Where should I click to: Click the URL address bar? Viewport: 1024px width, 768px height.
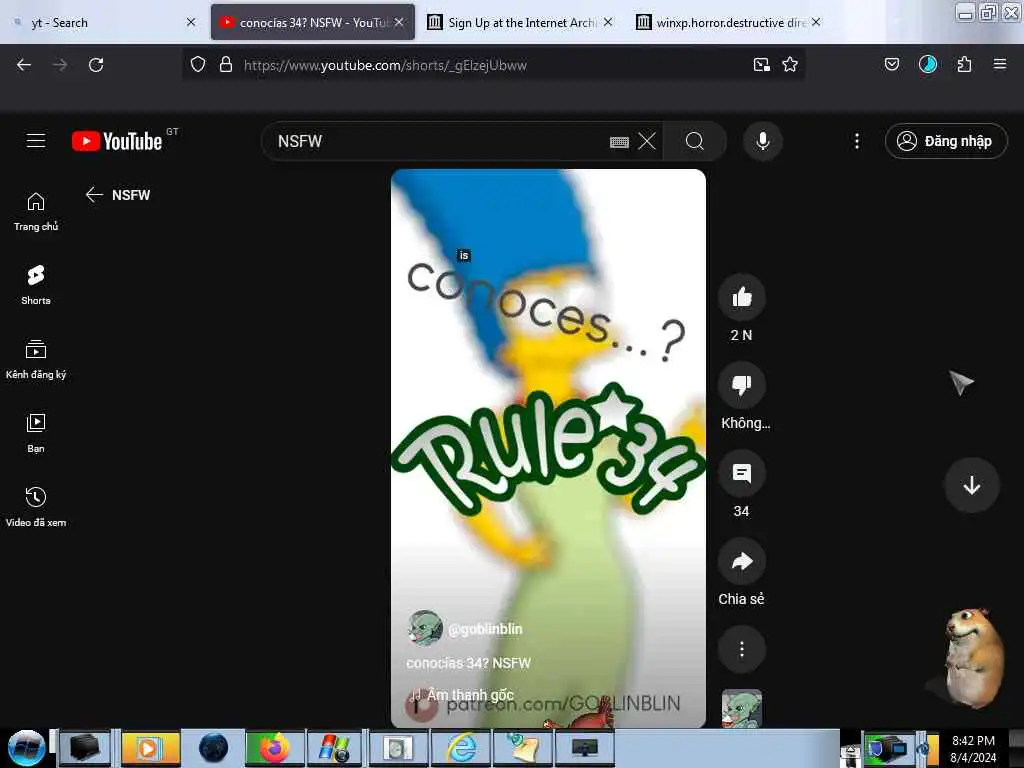tap(493, 65)
